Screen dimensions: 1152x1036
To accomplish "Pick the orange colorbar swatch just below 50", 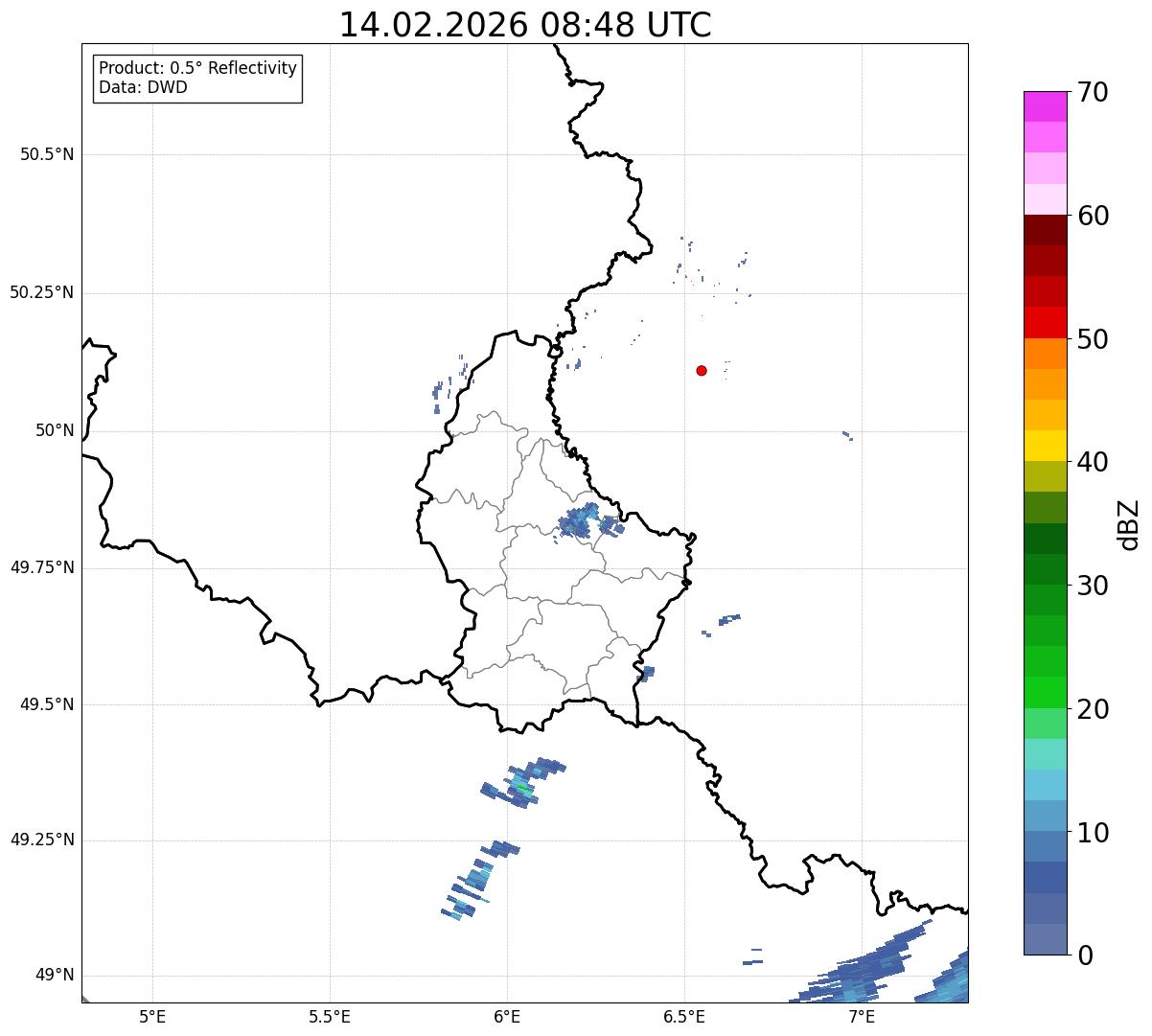I will (x=1045, y=354).
